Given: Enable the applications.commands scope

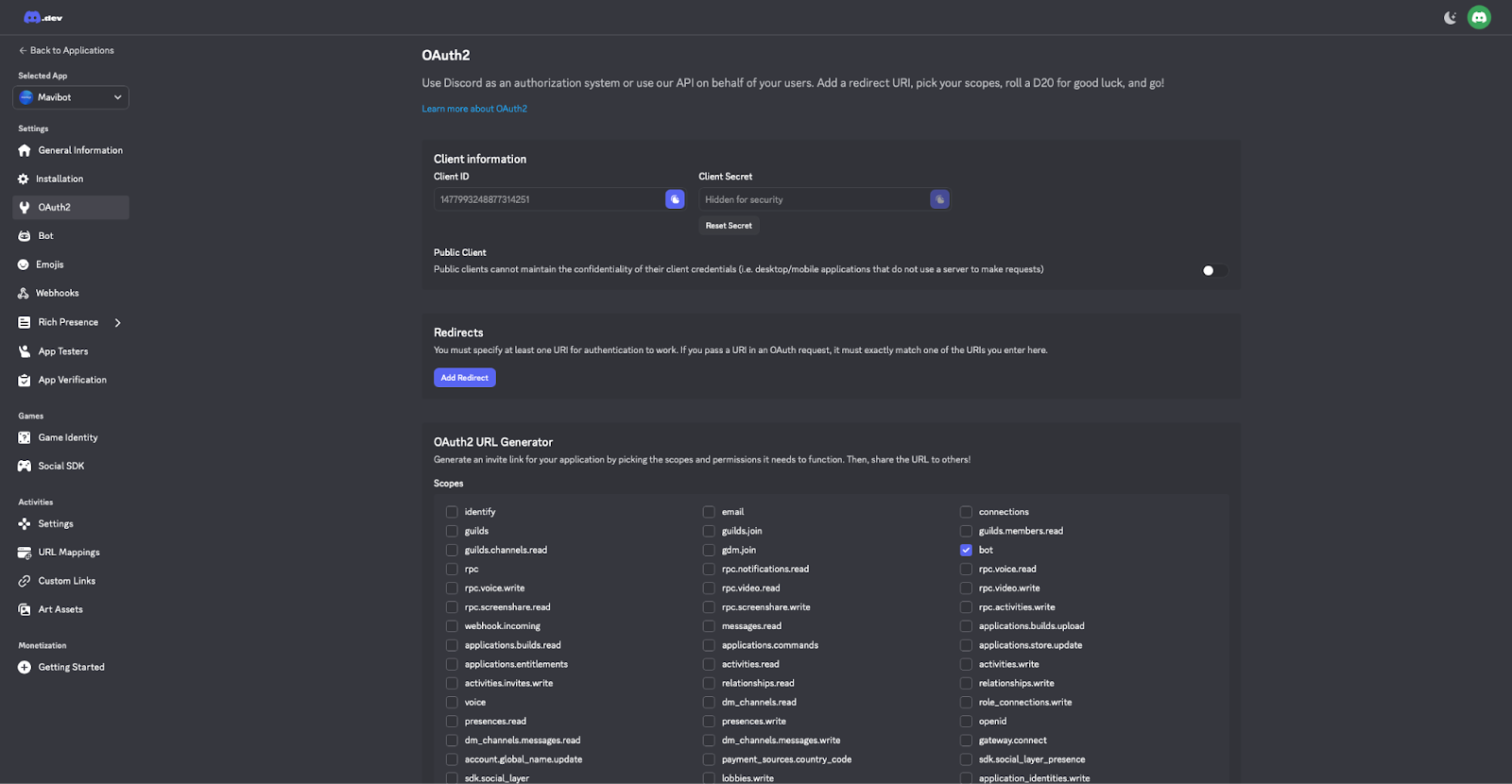Looking at the screenshot, I should pos(709,645).
